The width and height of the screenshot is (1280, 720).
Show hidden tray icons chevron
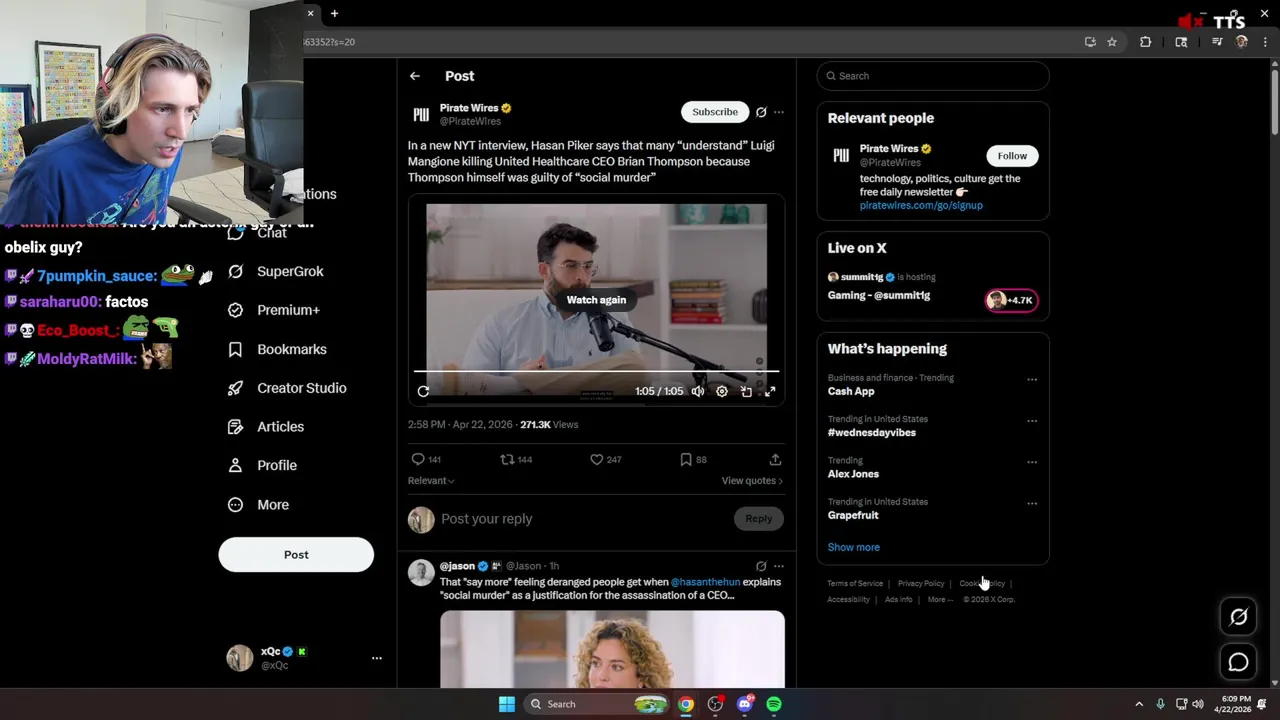(x=1138, y=704)
